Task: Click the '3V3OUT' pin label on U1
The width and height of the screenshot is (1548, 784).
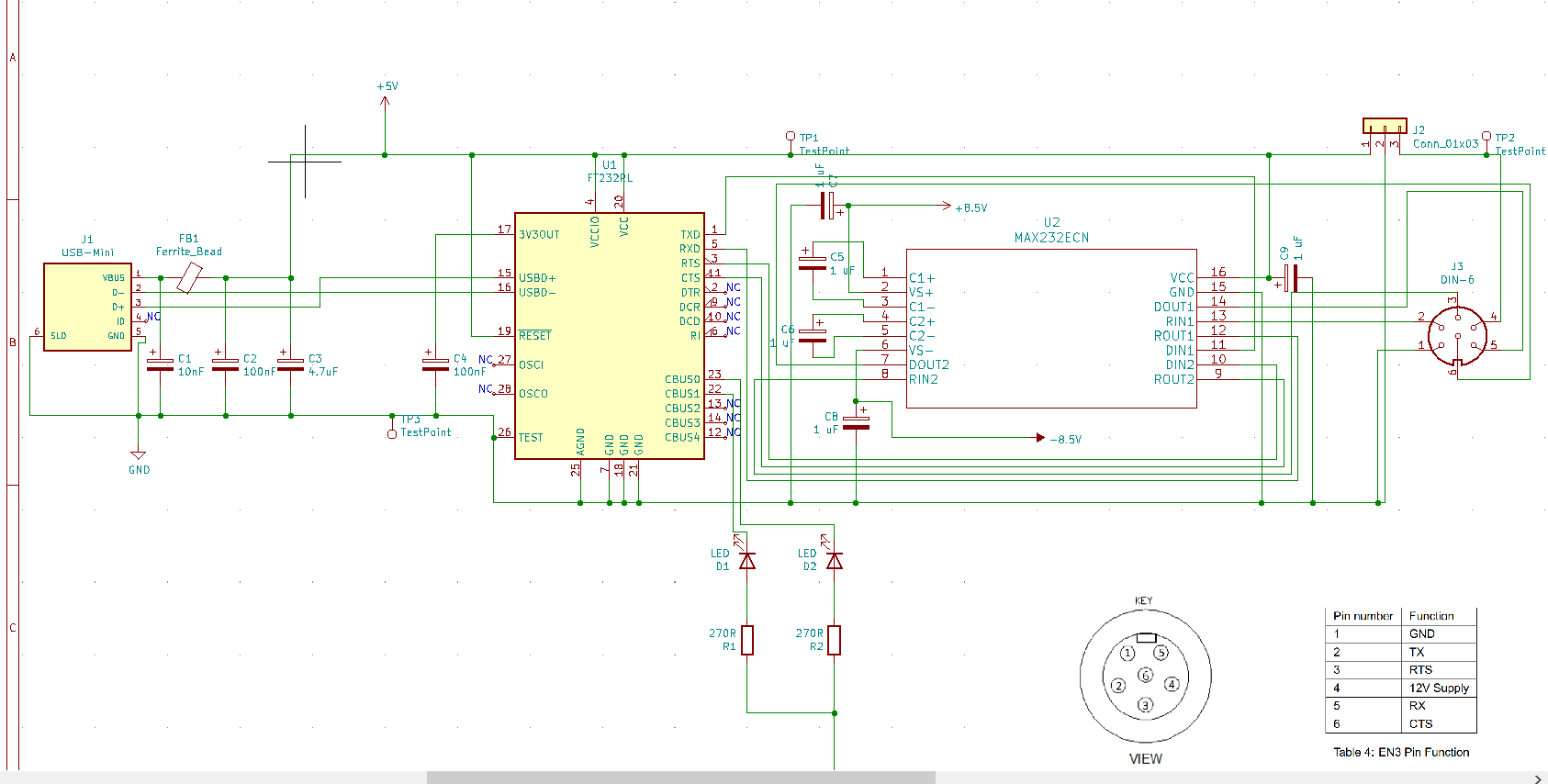Action: pyautogui.click(x=539, y=235)
